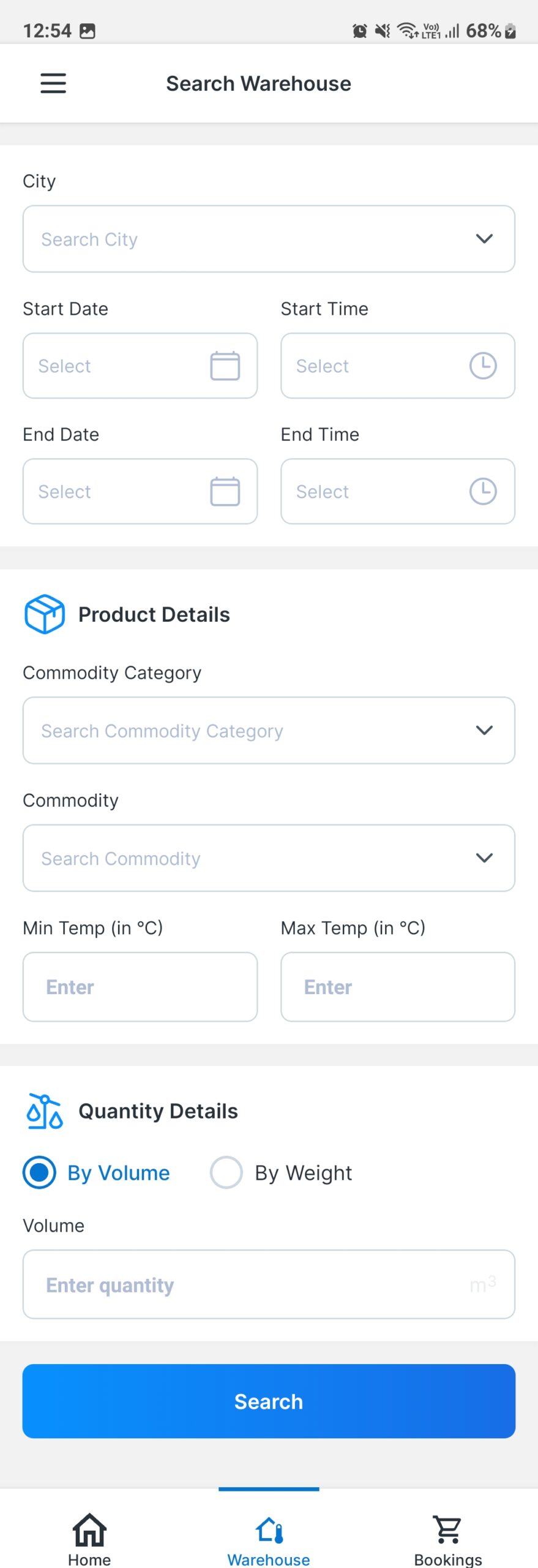Tap the Start Time clock icon
The width and height of the screenshot is (538, 1568).
(x=482, y=366)
